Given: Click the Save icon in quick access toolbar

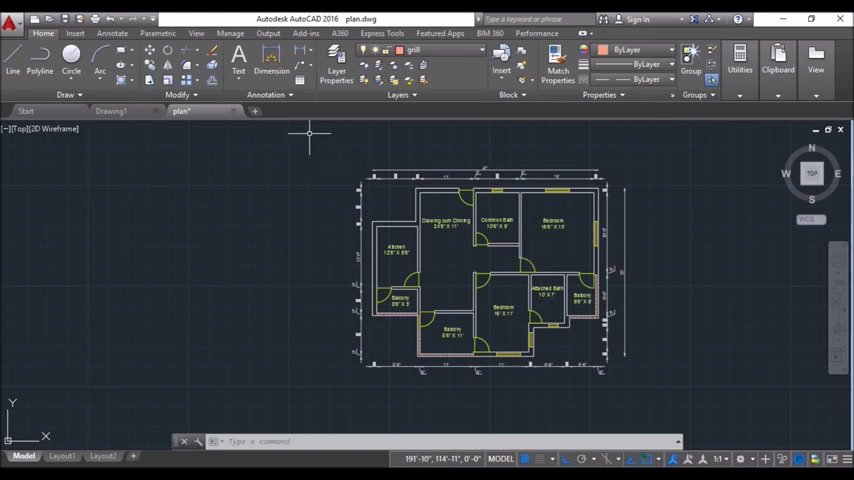Looking at the screenshot, I should point(65,19).
